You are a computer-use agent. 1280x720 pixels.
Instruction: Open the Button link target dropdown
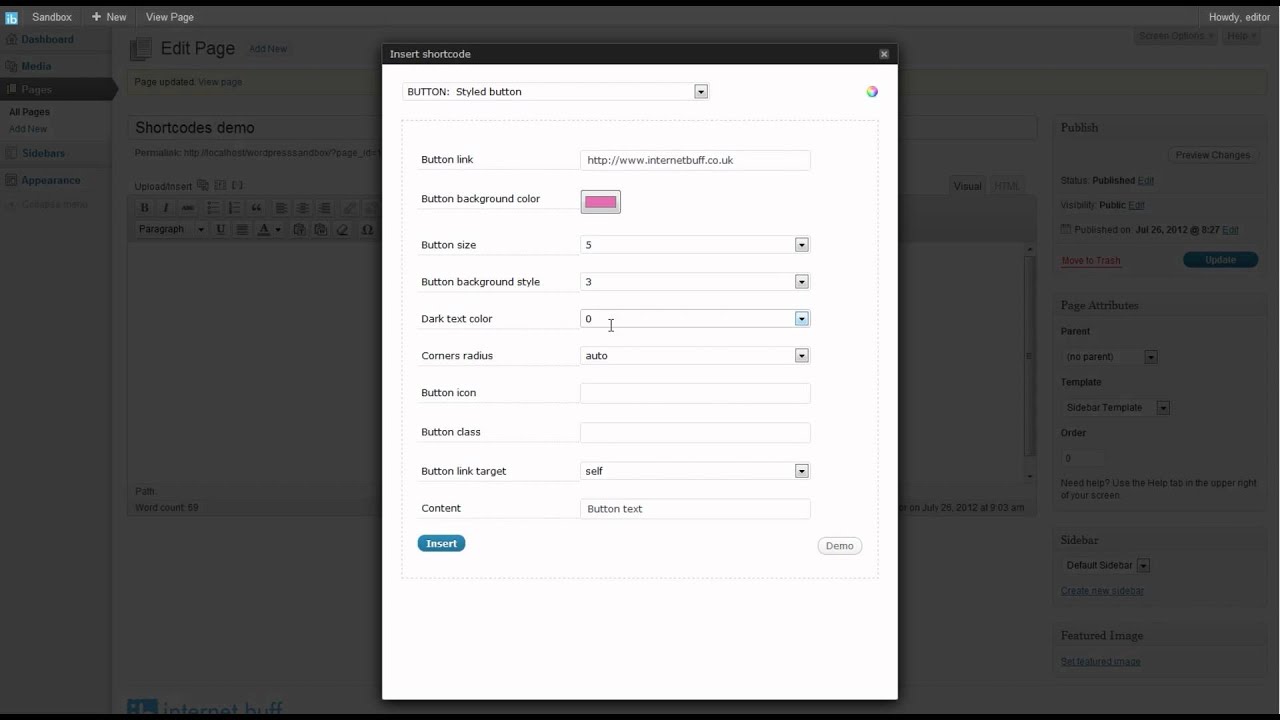(695, 470)
